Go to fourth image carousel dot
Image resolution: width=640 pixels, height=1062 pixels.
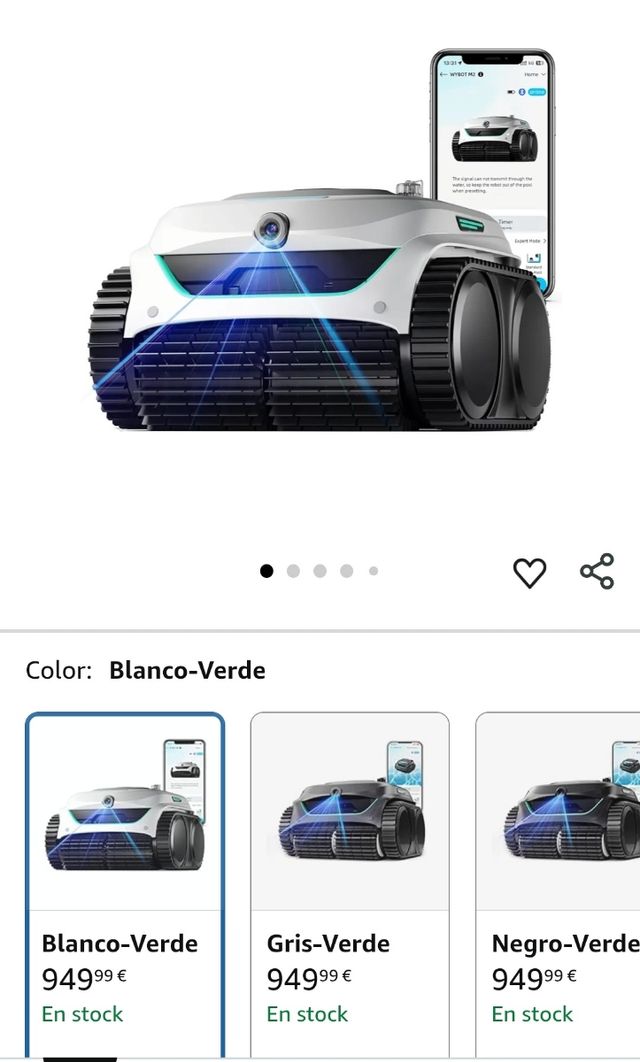tap(346, 571)
